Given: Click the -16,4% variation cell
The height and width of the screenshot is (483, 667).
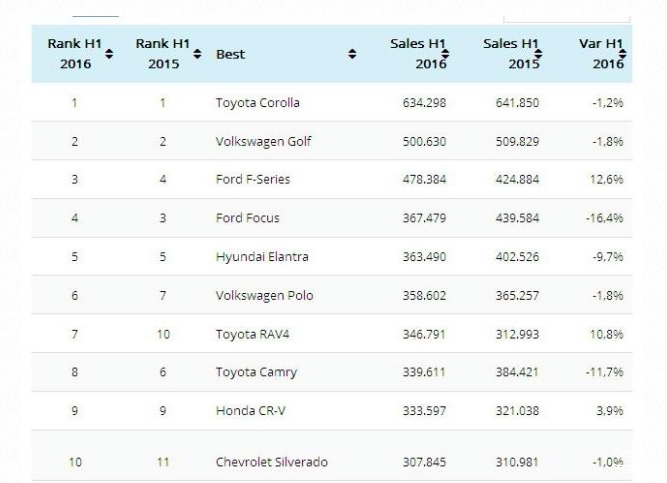Looking at the screenshot, I should (x=604, y=218).
